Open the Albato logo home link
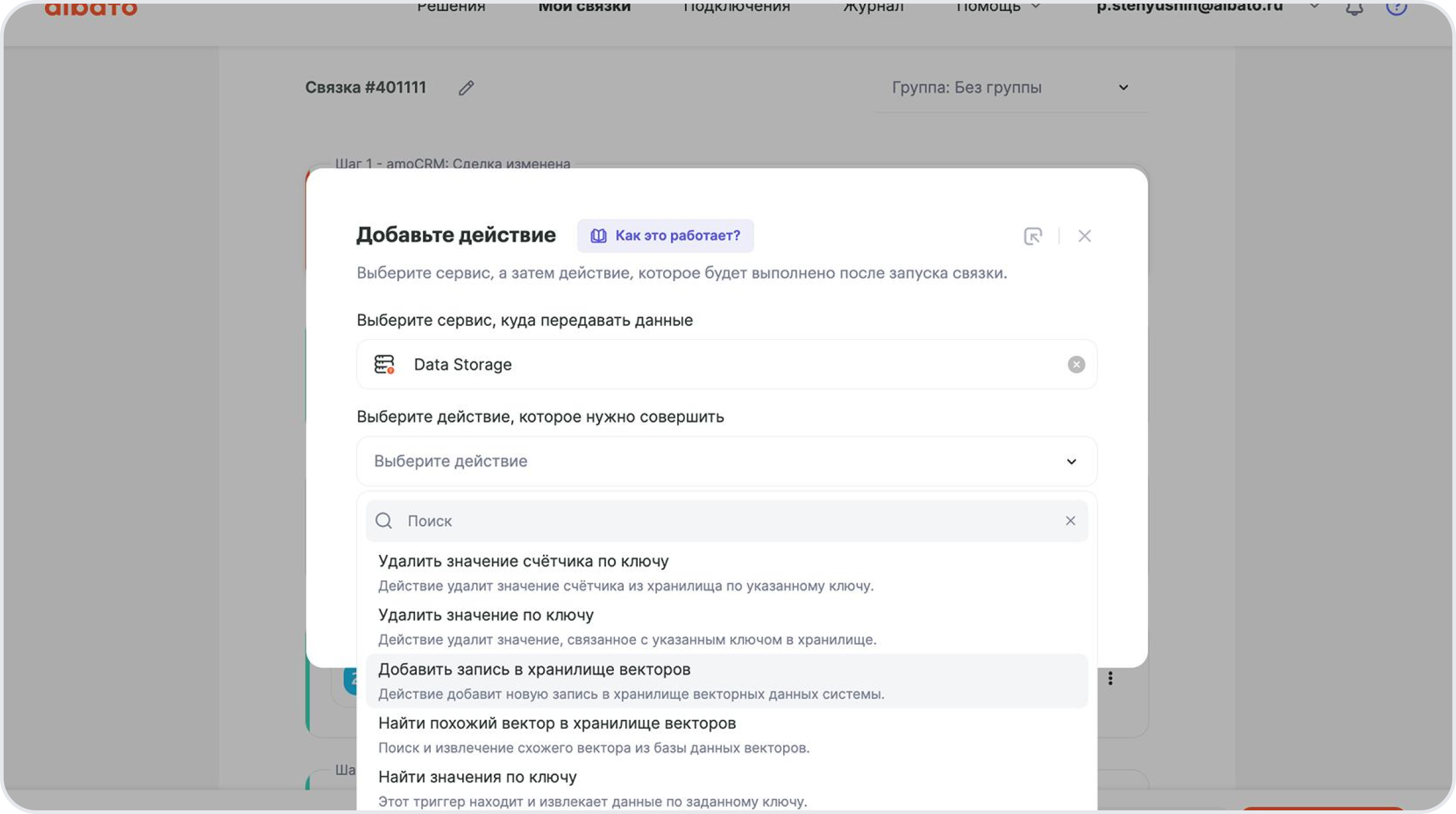The height and width of the screenshot is (814, 1456). coord(91,9)
